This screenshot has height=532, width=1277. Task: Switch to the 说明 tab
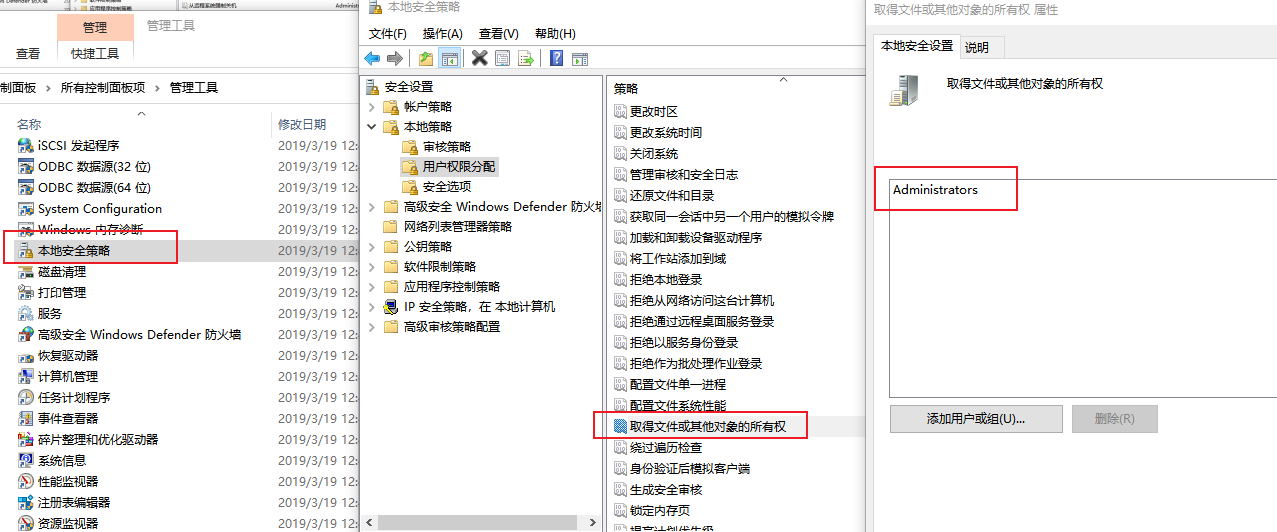(x=977, y=47)
